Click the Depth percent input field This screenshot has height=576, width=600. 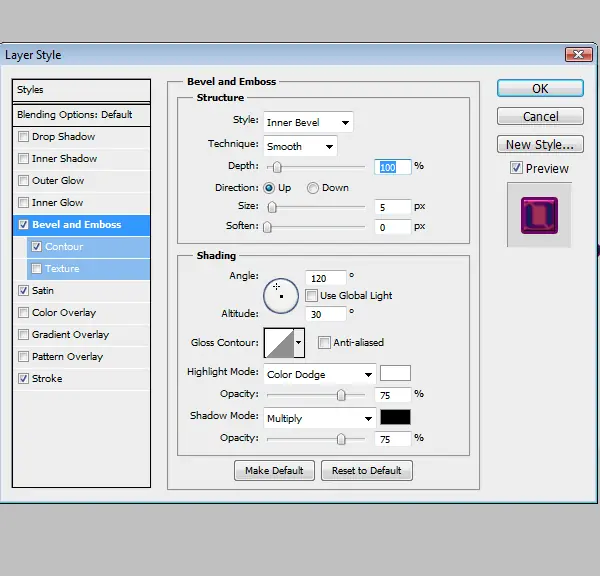tap(393, 167)
